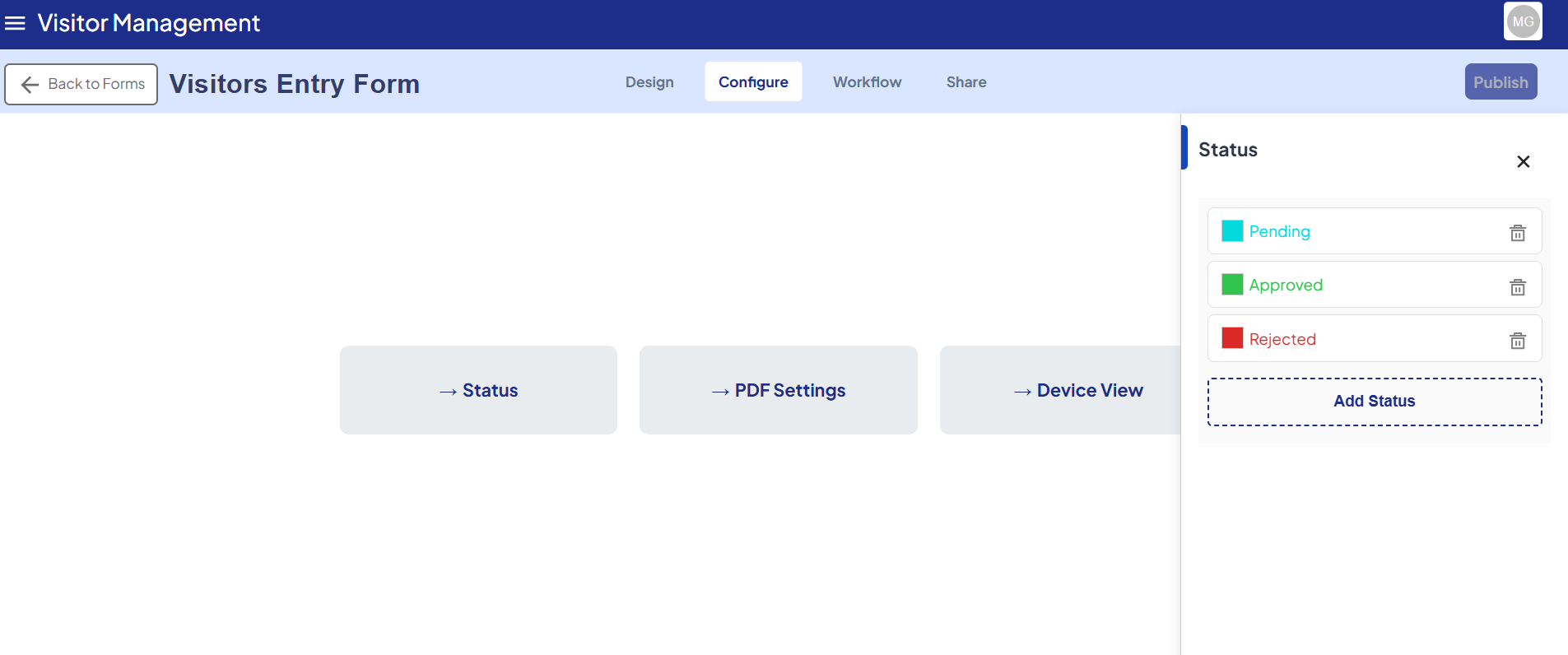Delete the Pending status
The height and width of the screenshot is (655, 1568).
point(1518,233)
